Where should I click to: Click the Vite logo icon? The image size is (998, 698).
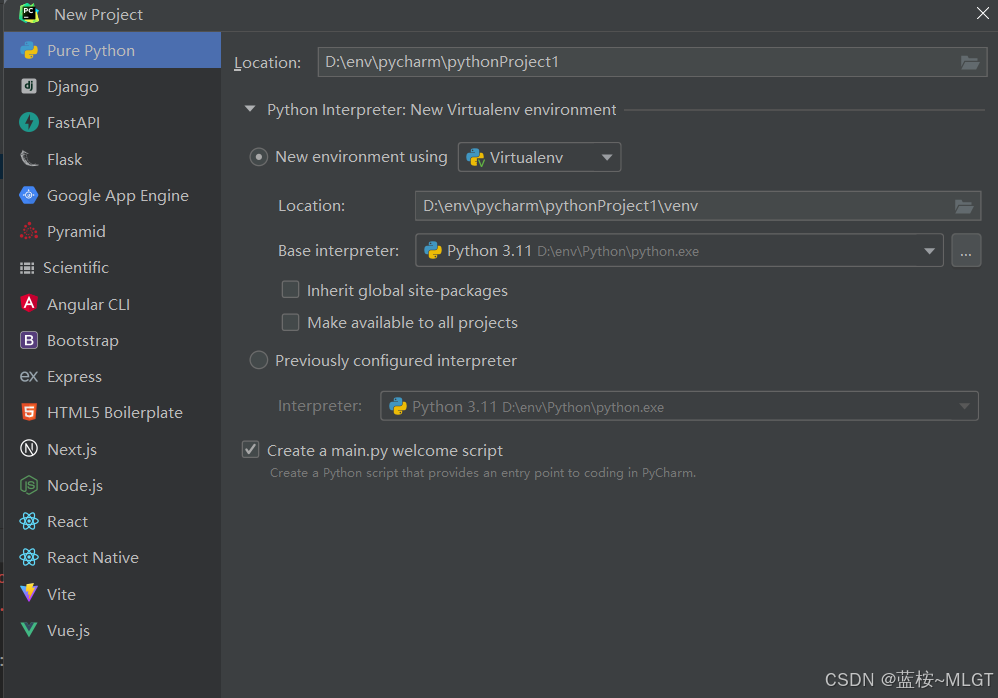[x=29, y=593]
